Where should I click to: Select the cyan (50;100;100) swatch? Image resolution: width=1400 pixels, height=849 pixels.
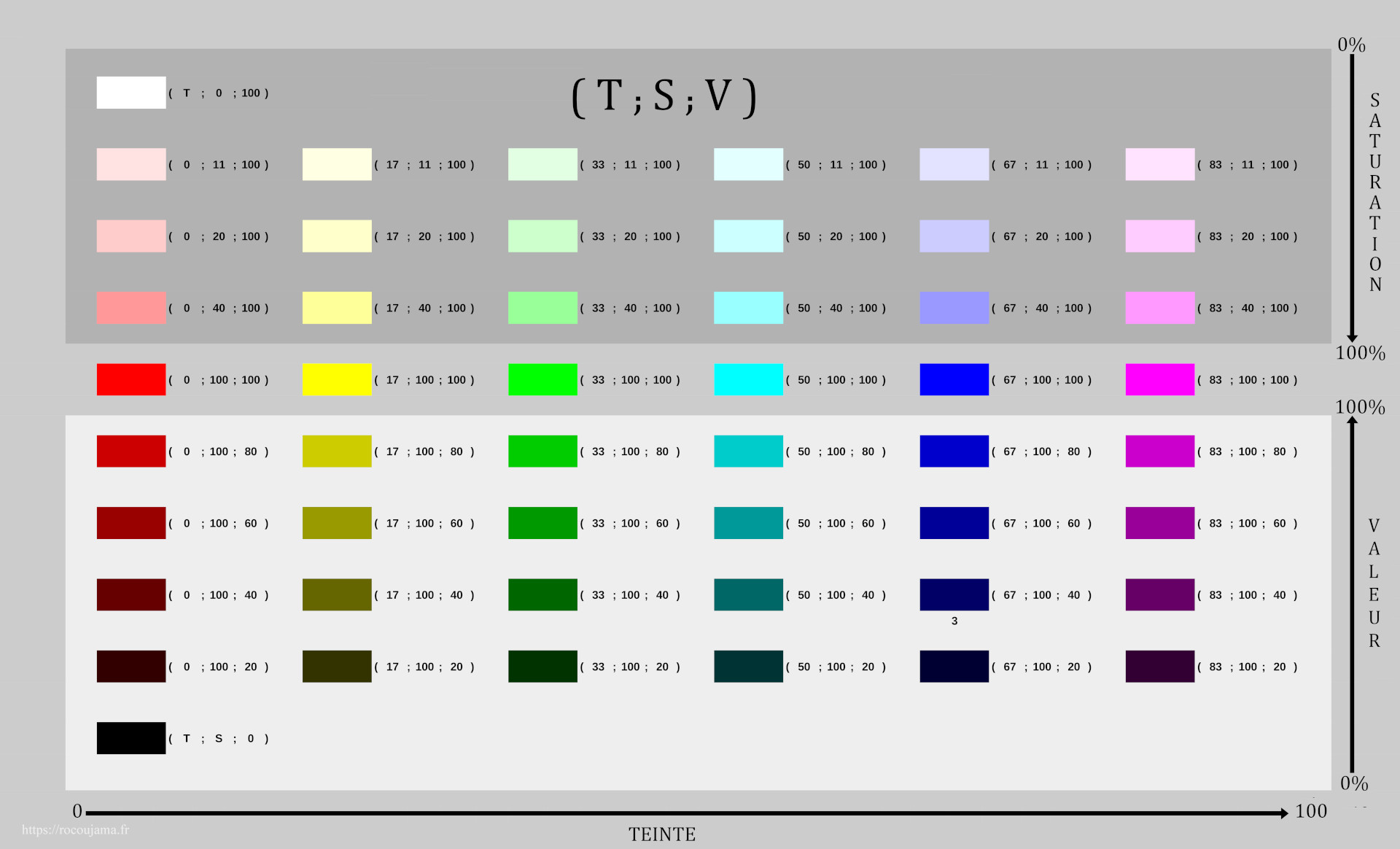coord(748,379)
